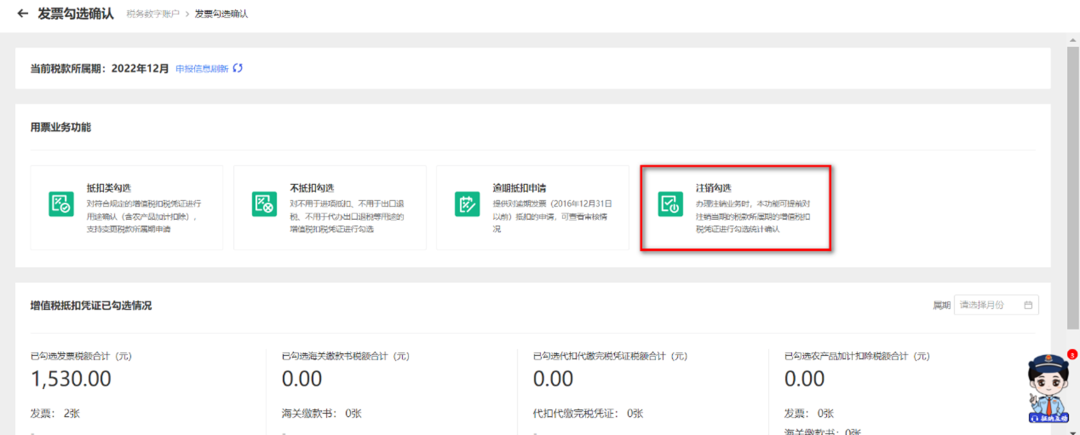Choose the 注销勾选 card title

pos(713,188)
